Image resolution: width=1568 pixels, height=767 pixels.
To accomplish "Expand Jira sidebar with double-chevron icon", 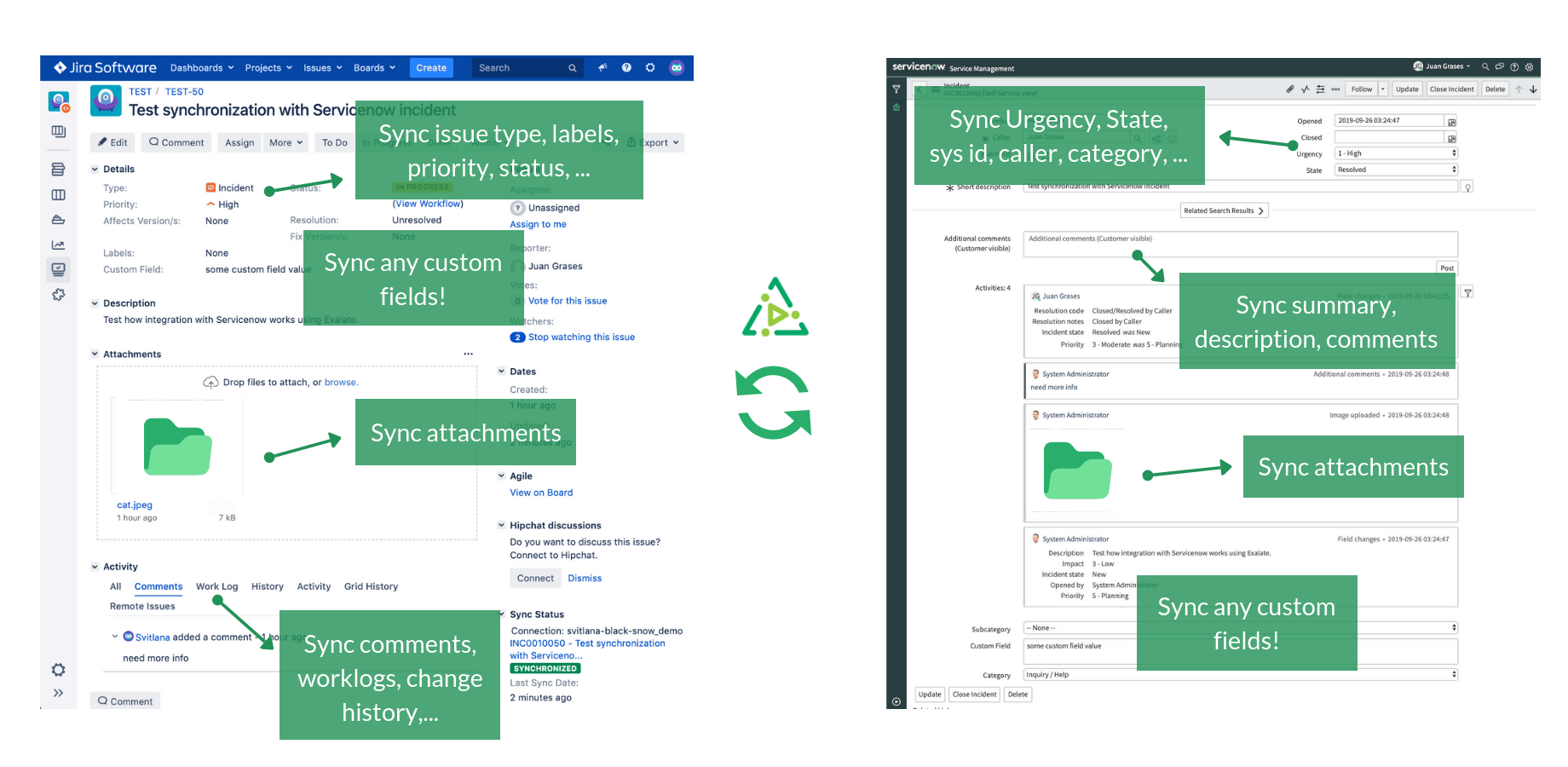I will click(58, 694).
